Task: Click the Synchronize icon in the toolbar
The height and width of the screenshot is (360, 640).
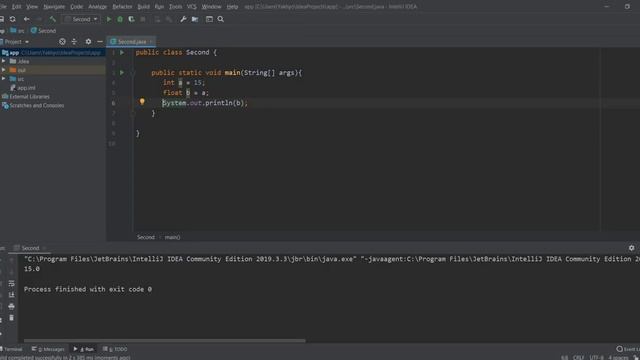Action: coord(13,19)
